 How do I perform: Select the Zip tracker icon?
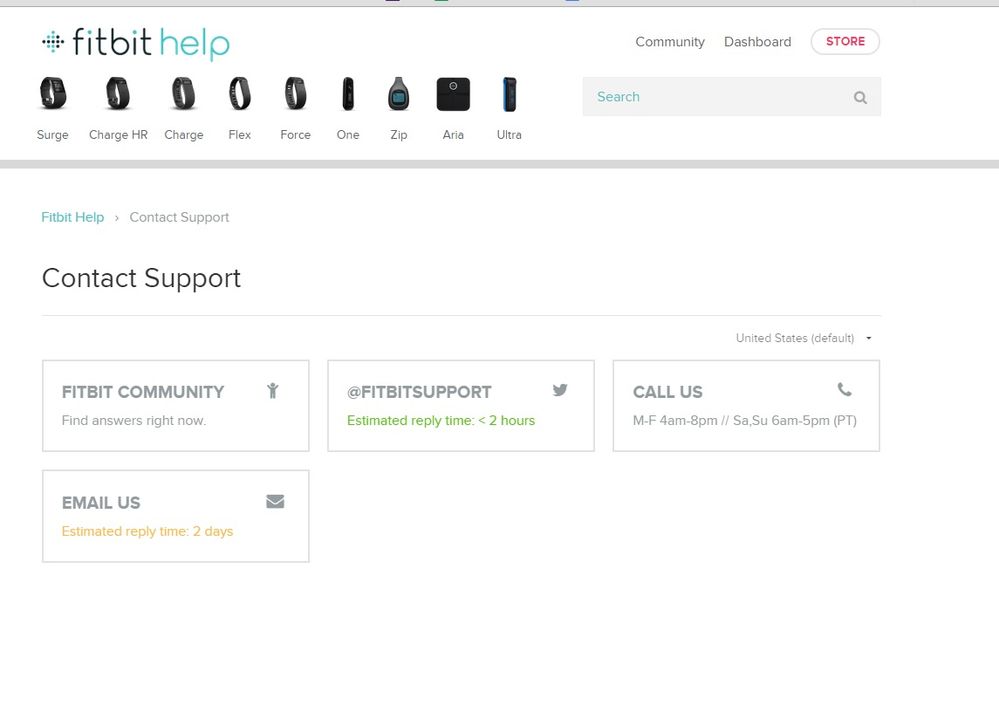[399, 94]
